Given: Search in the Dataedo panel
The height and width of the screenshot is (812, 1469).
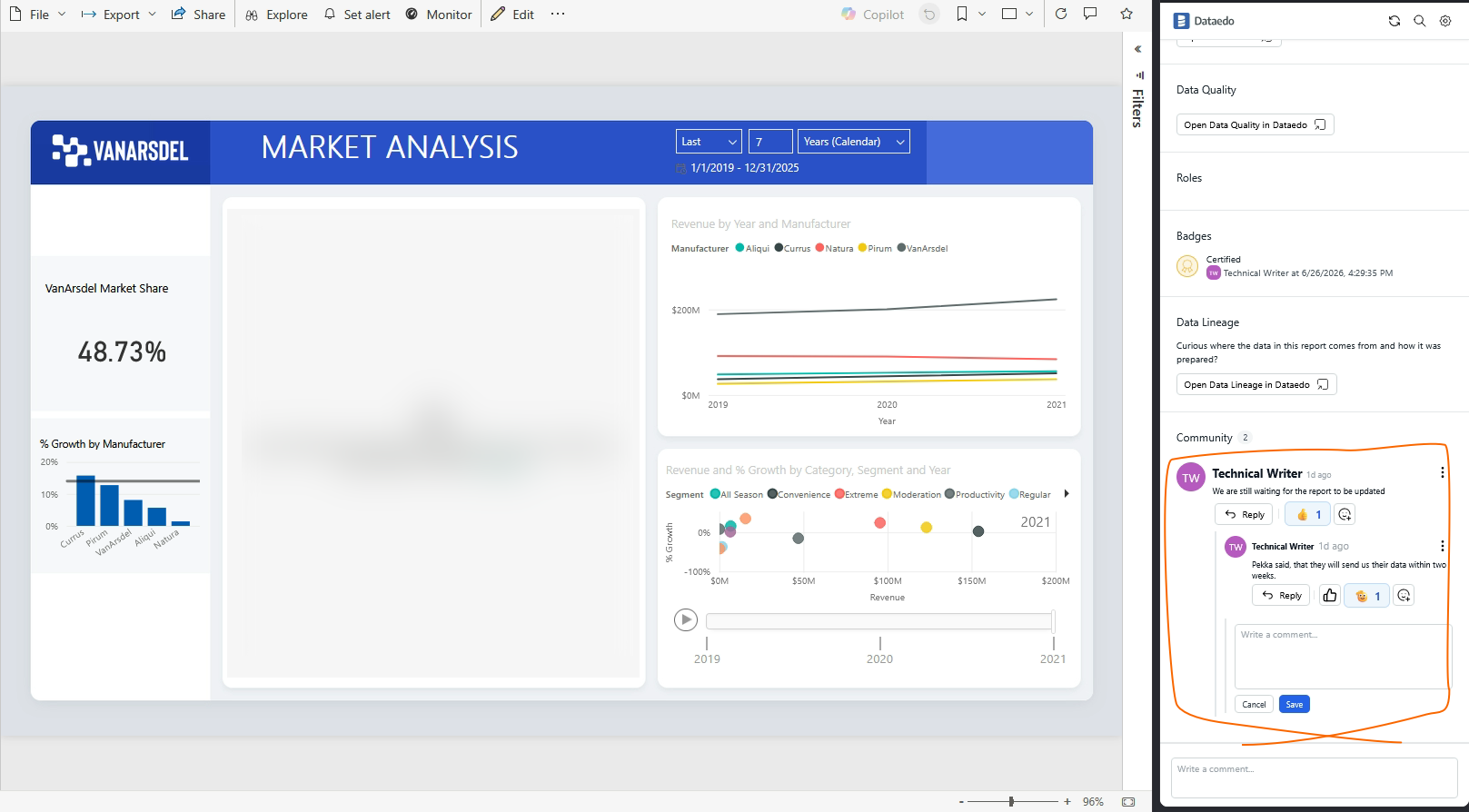Looking at the screenshot, I should point(1420,21).
